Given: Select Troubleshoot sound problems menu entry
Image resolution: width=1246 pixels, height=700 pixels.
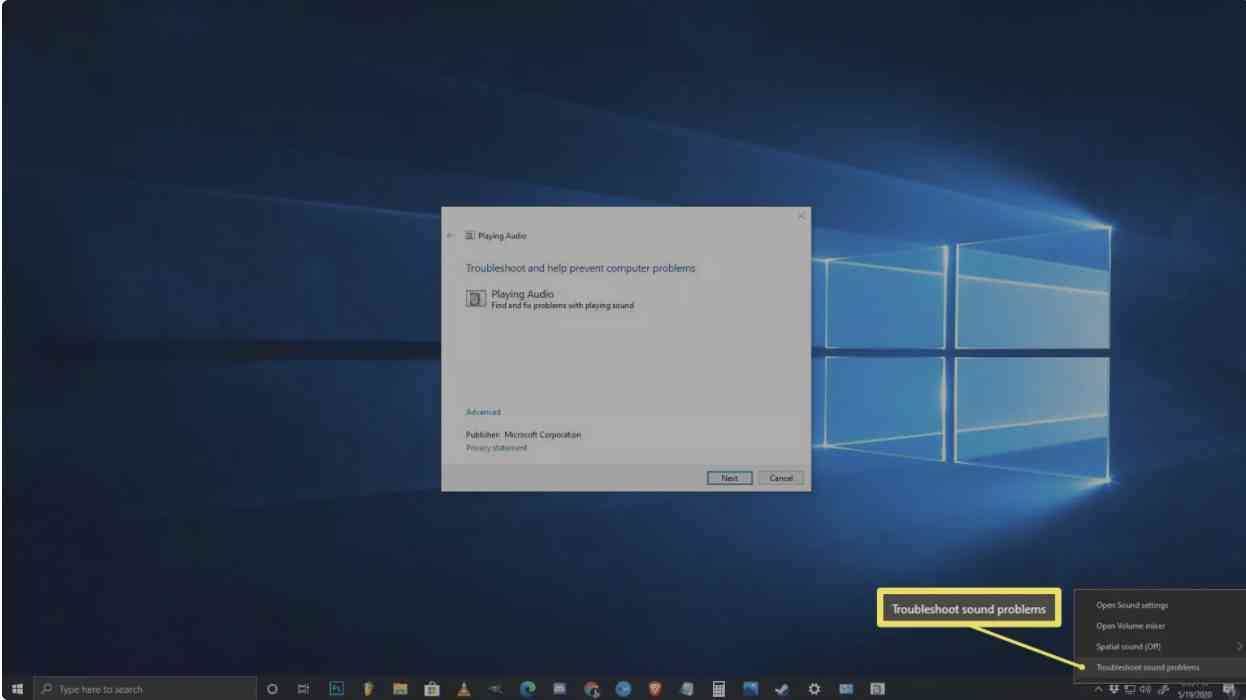Looking at the screenshot, I should pos(1147,667).
